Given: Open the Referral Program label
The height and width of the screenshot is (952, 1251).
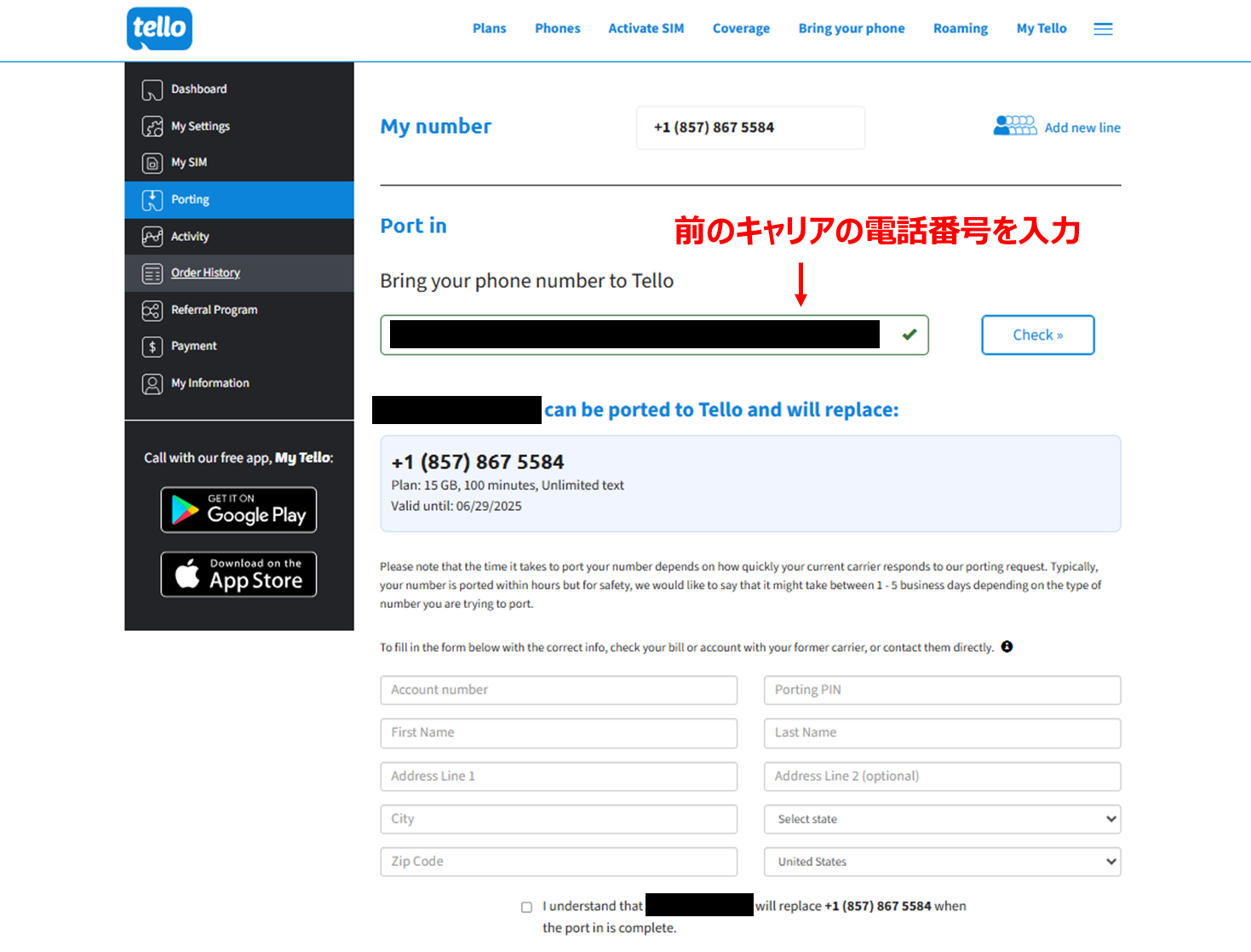Looking at the screenshot, I should [215, 310].
